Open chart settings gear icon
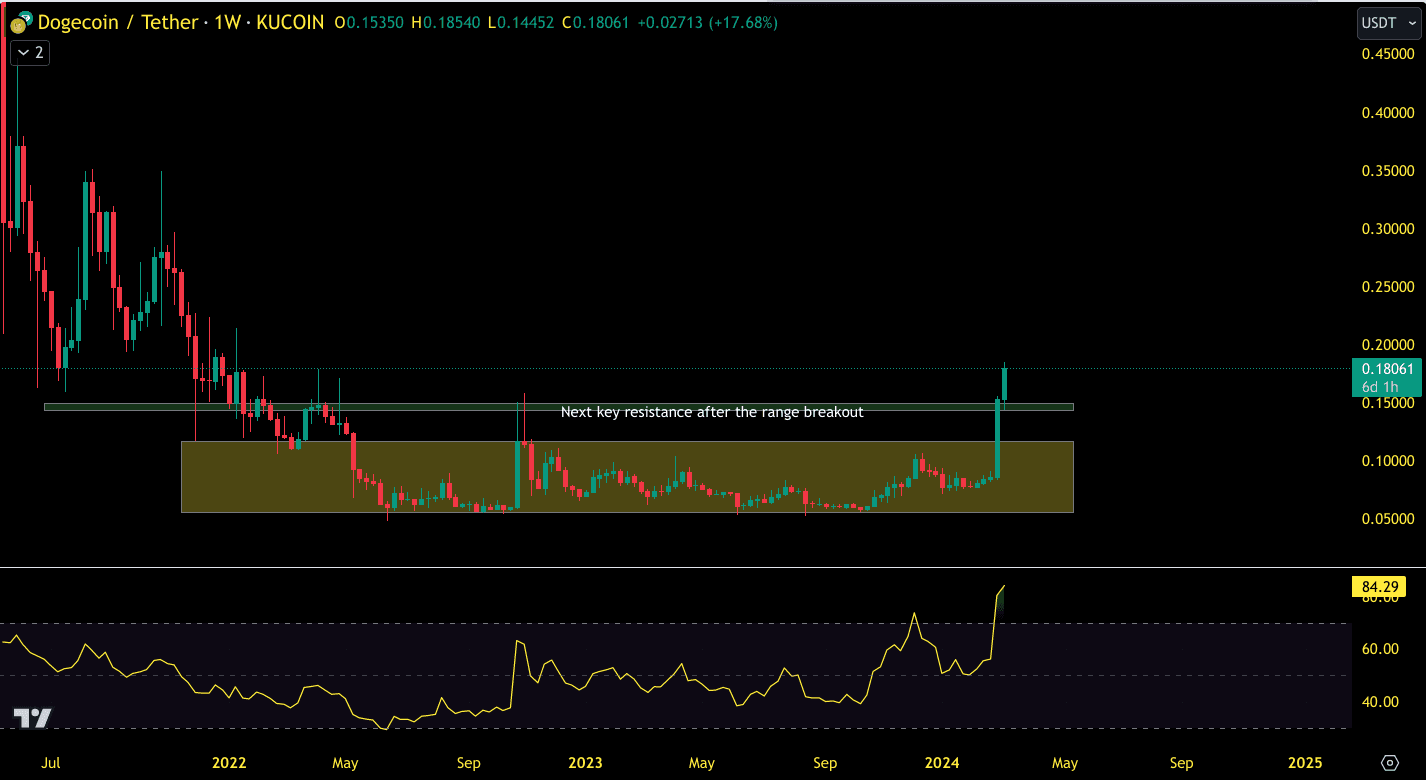 pos(1388,763)
